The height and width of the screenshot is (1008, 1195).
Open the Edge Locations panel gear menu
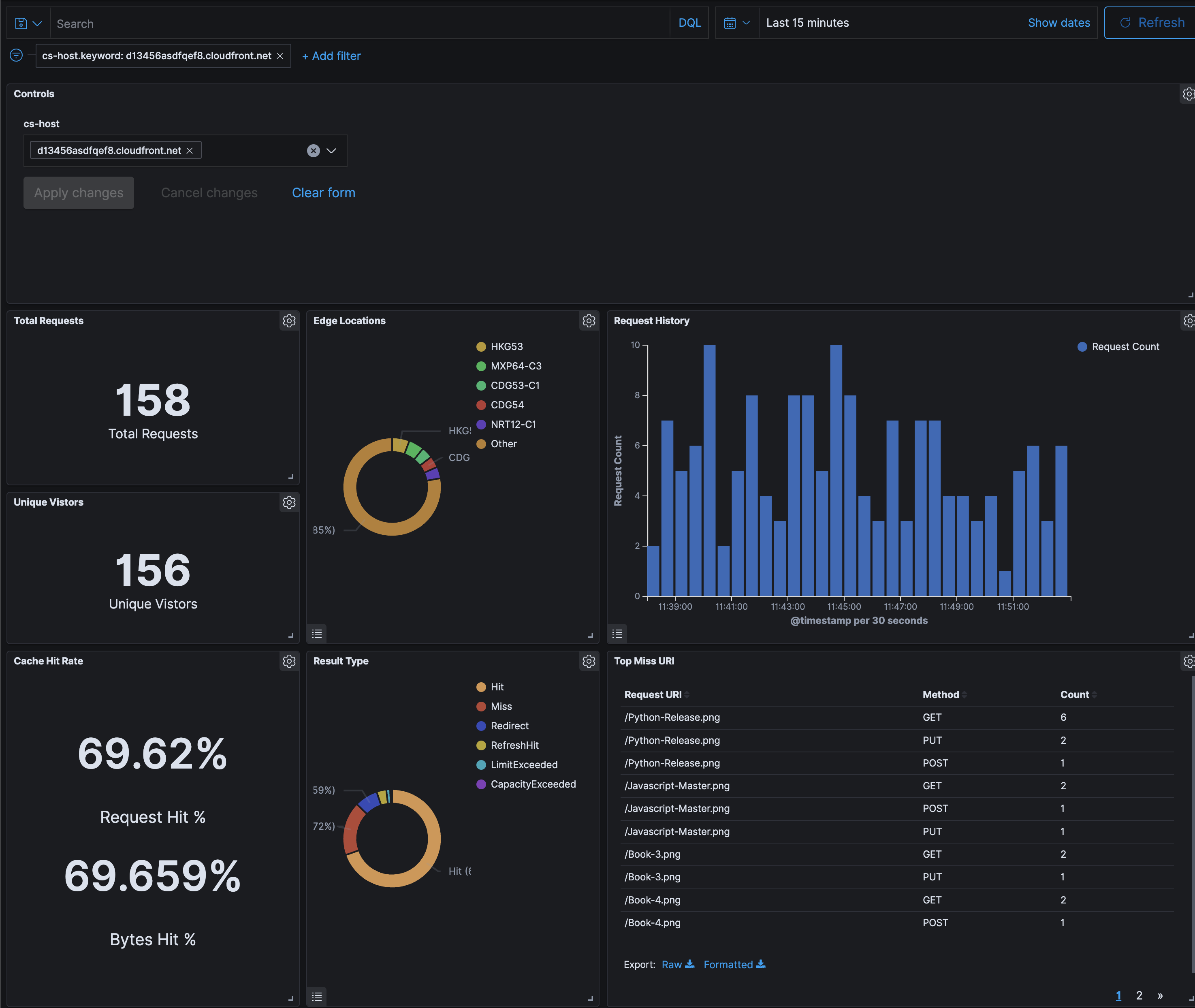point(589,320)
